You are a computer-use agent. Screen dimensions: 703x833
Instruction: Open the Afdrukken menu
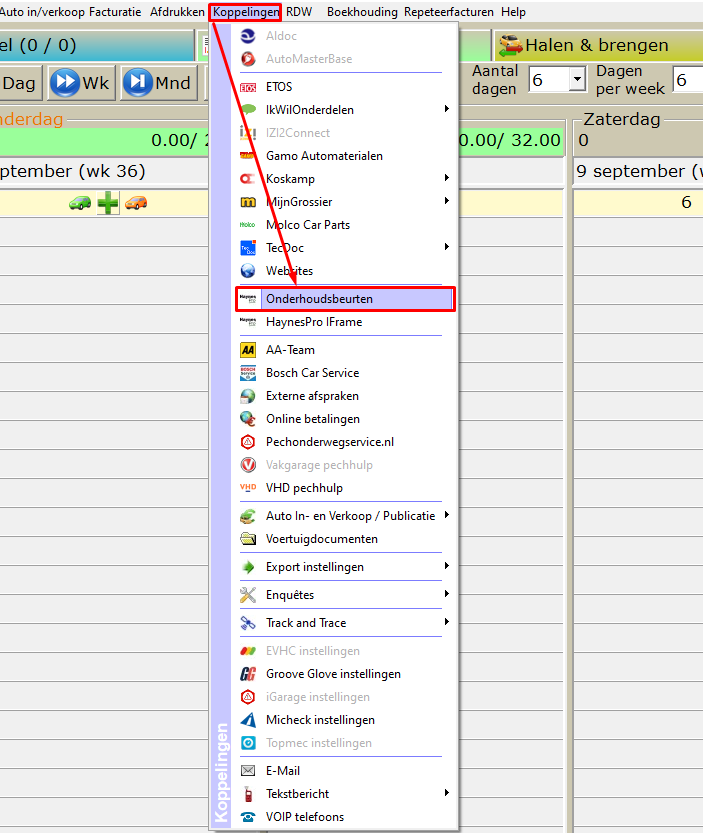pyautogui.click(x=177, y=12)
